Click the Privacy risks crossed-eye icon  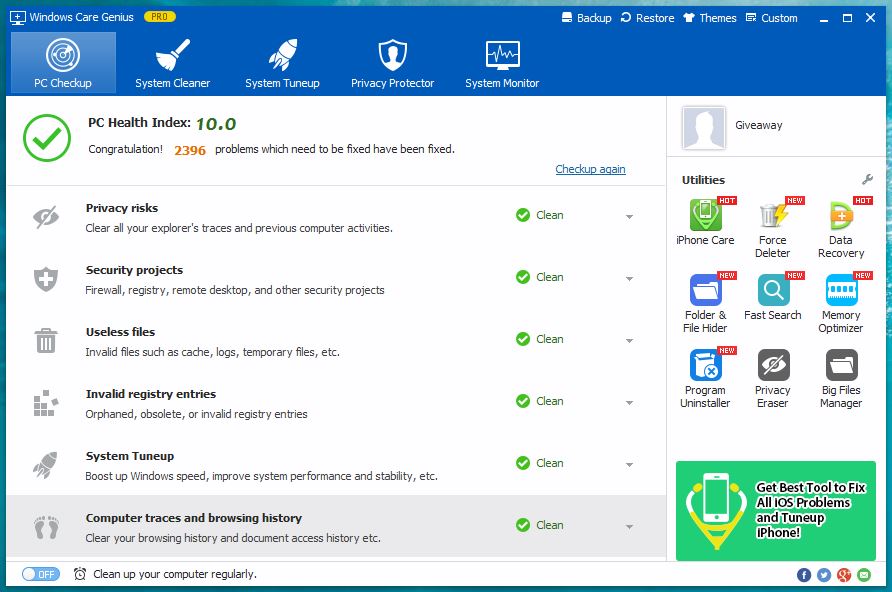pyautogui.click(x=46, y=217)
